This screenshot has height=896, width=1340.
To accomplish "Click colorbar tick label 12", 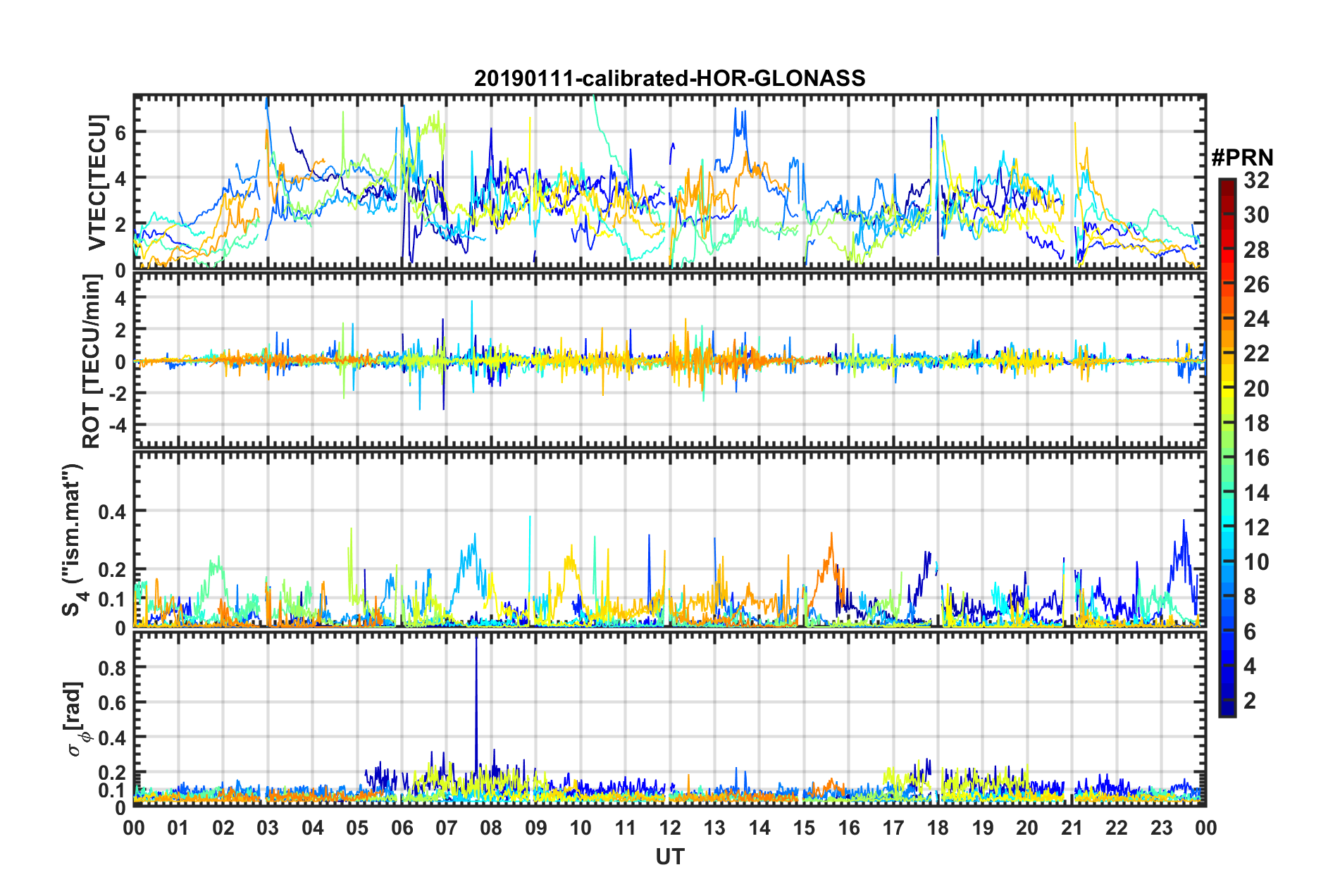I will [1256, 527].
